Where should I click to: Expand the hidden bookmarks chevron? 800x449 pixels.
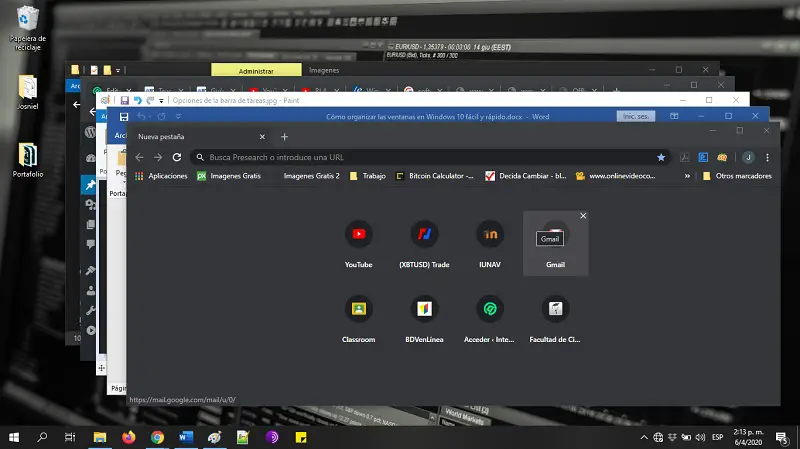click(687, 176)
